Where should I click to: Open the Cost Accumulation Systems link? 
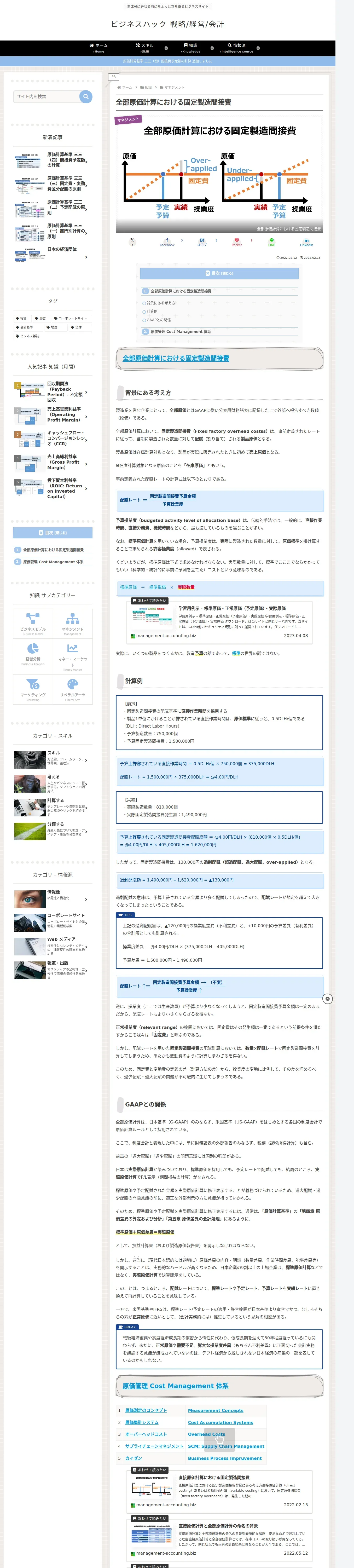point(220,1422)
